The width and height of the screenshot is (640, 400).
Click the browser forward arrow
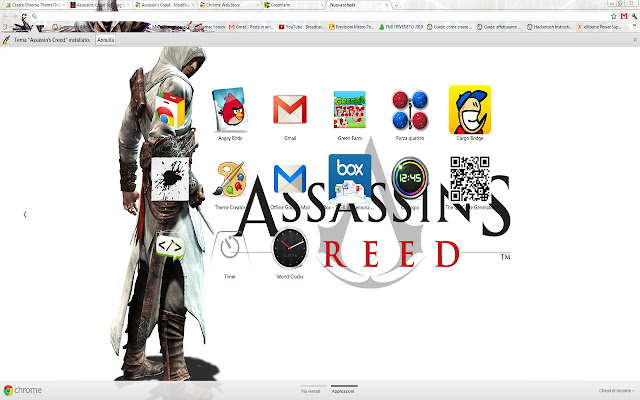point(15,16)
